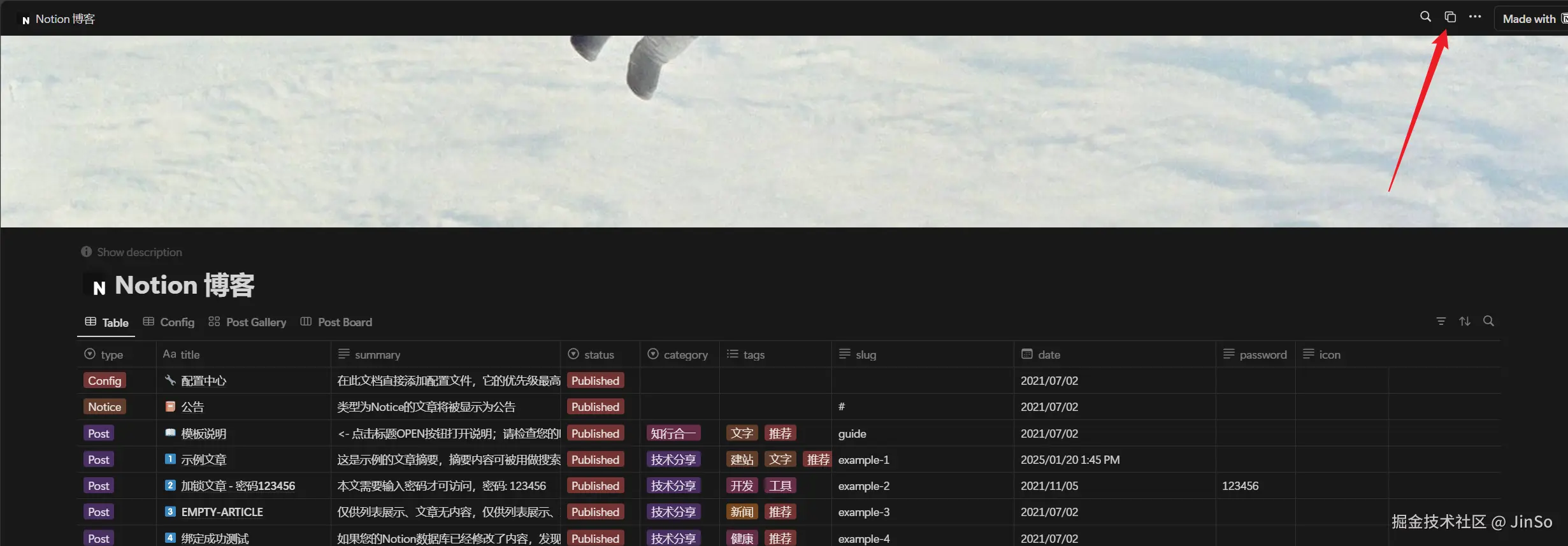Click the 技术分享 category in 示例文章 row
This screenshot has width=1568, height=546.
click(x=673, y=459)
